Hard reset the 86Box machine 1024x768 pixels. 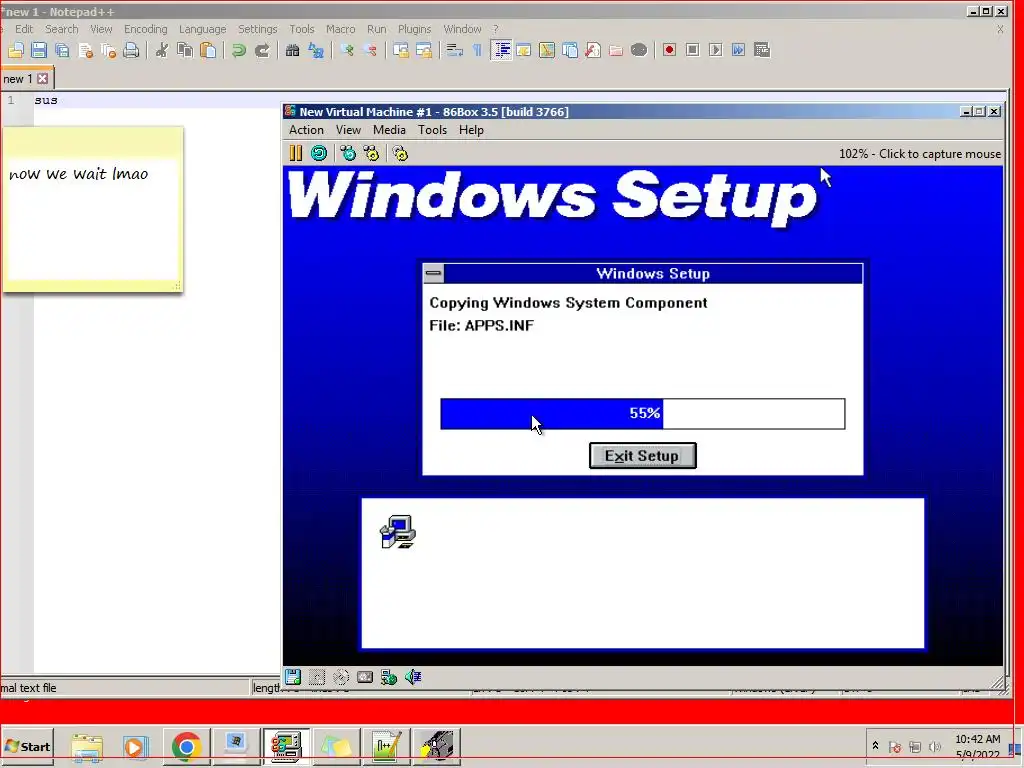(319, 153)
